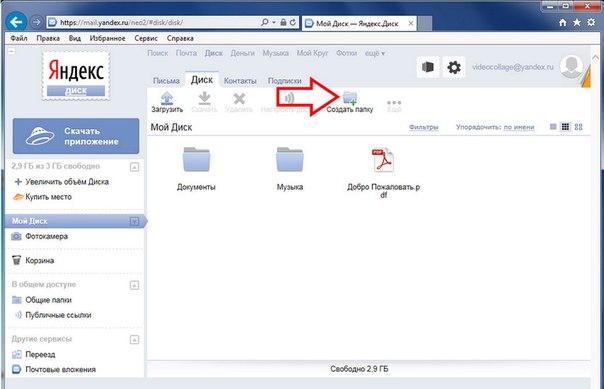604x389 pixels.
Task: Select the large icons view toggle
Action: click(x=578, y=127)
